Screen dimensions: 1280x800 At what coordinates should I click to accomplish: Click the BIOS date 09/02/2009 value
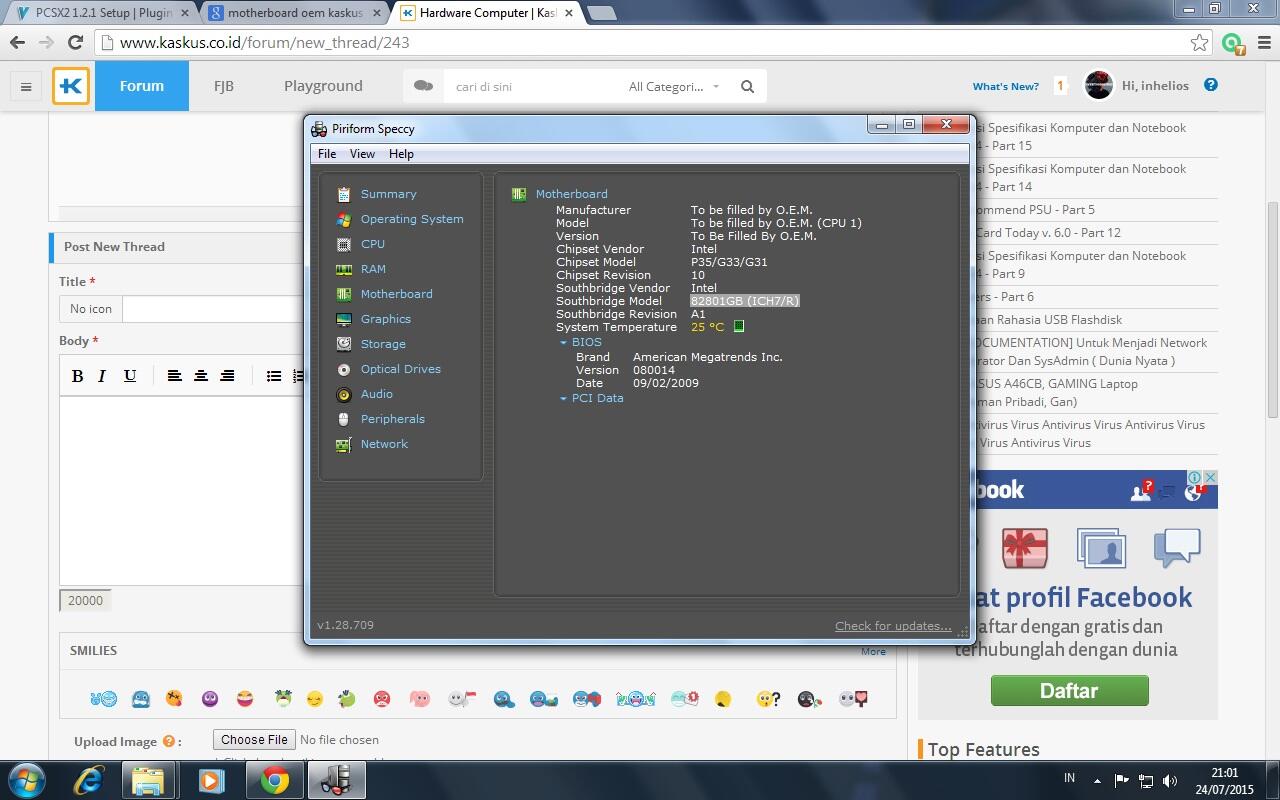(666, 383)
